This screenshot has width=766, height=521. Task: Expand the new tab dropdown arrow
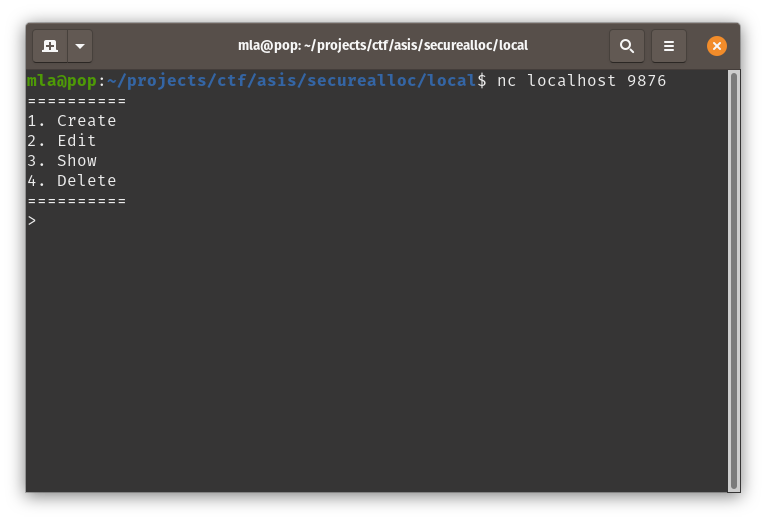(80, 46)
